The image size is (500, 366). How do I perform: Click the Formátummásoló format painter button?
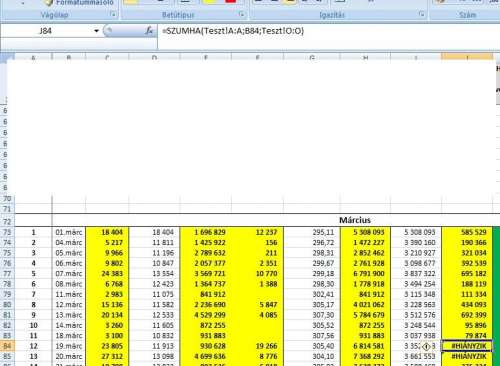click(79, 3)
